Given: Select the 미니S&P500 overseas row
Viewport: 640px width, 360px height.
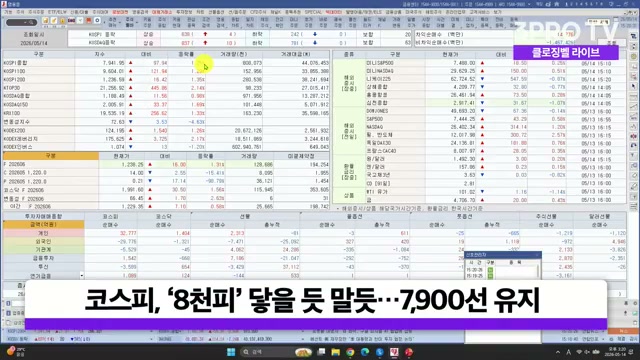Looking at the screenshot, I should coord(496,63).
